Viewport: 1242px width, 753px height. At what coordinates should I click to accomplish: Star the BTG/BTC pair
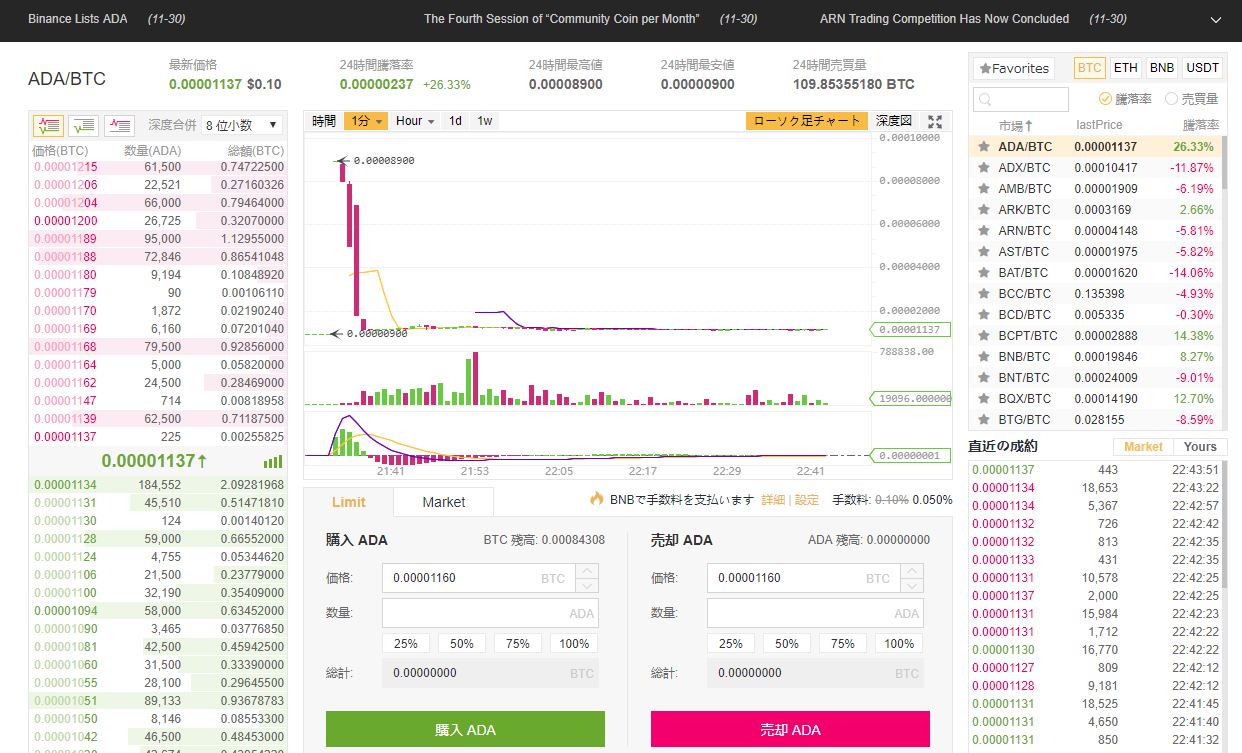click(x=984, y=420)
